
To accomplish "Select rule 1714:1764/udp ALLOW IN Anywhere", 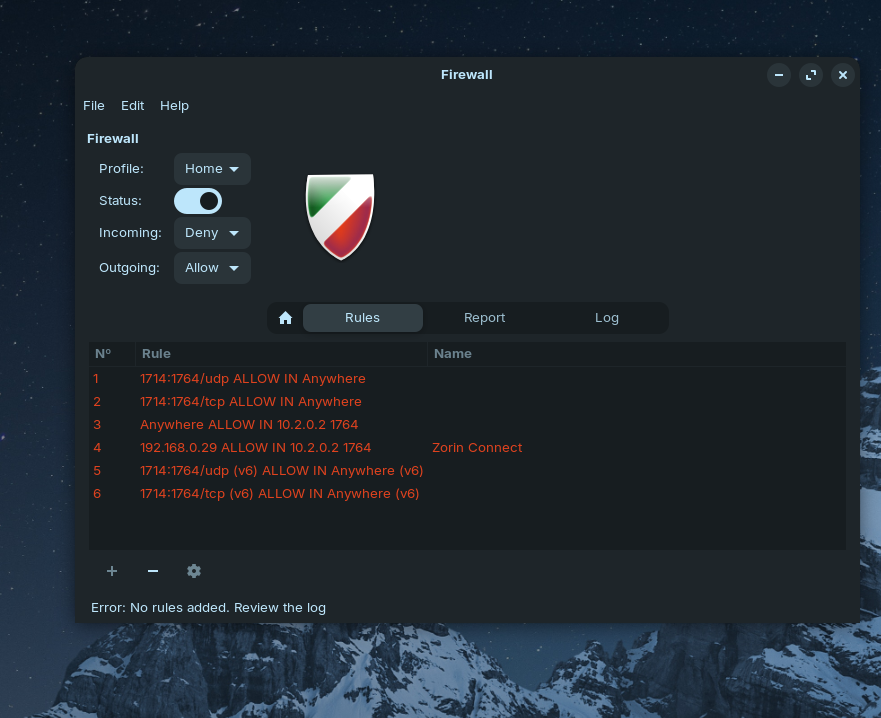I will [467, 379].
